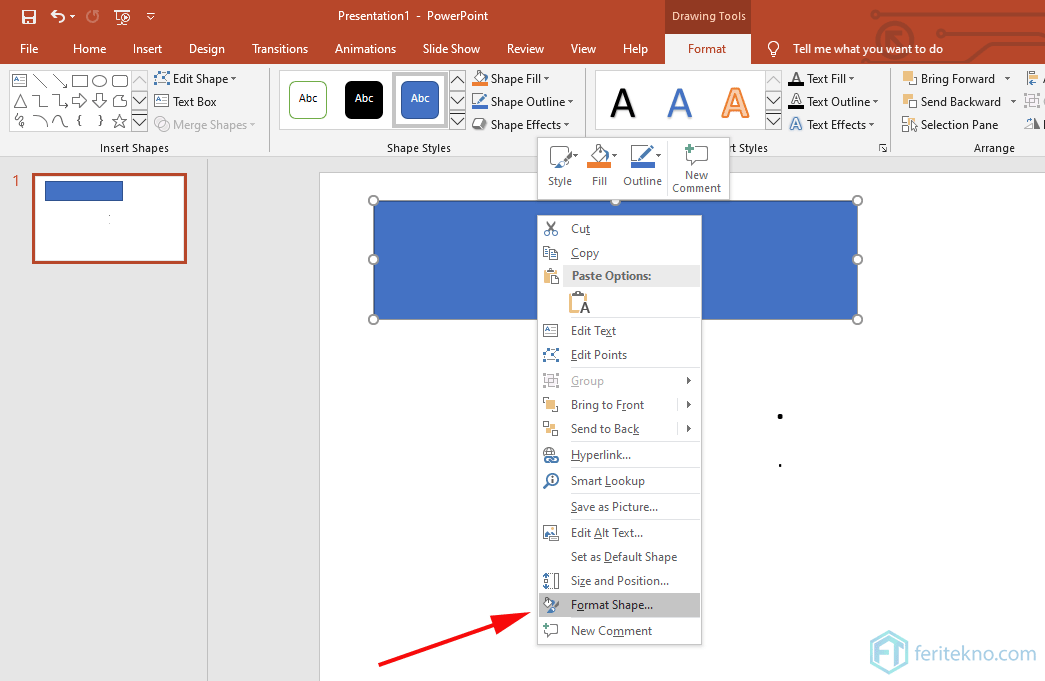
Task: Click the Save icon in the quick access toolbar
Action: (x=29, y=17)
